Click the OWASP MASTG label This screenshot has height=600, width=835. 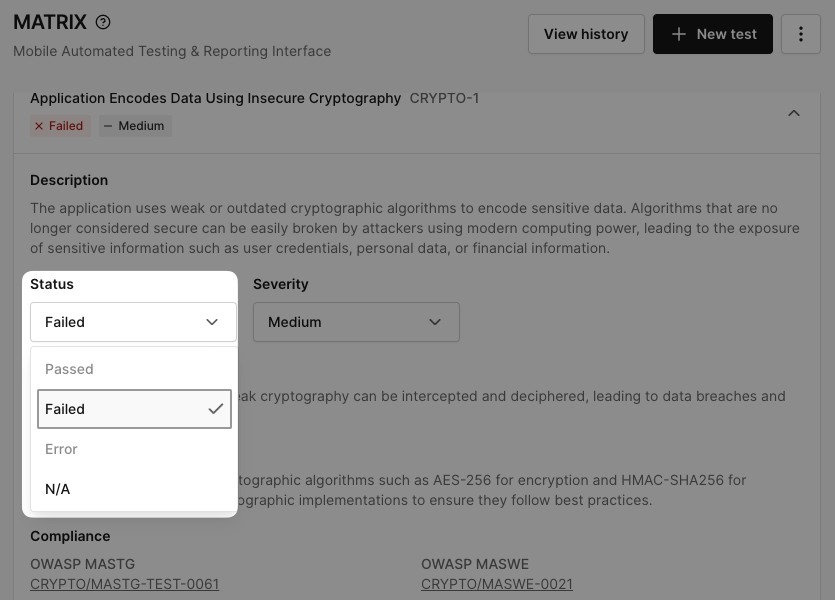point(83,564)
